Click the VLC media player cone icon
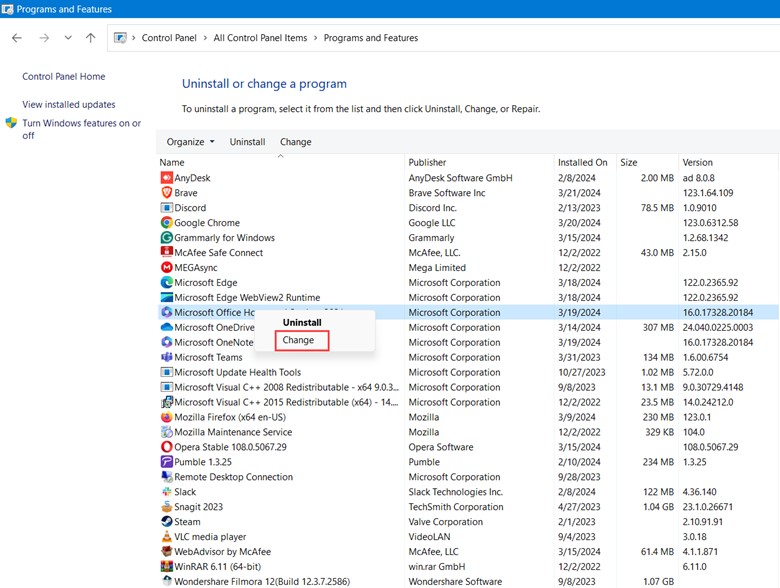 (167, 536)
